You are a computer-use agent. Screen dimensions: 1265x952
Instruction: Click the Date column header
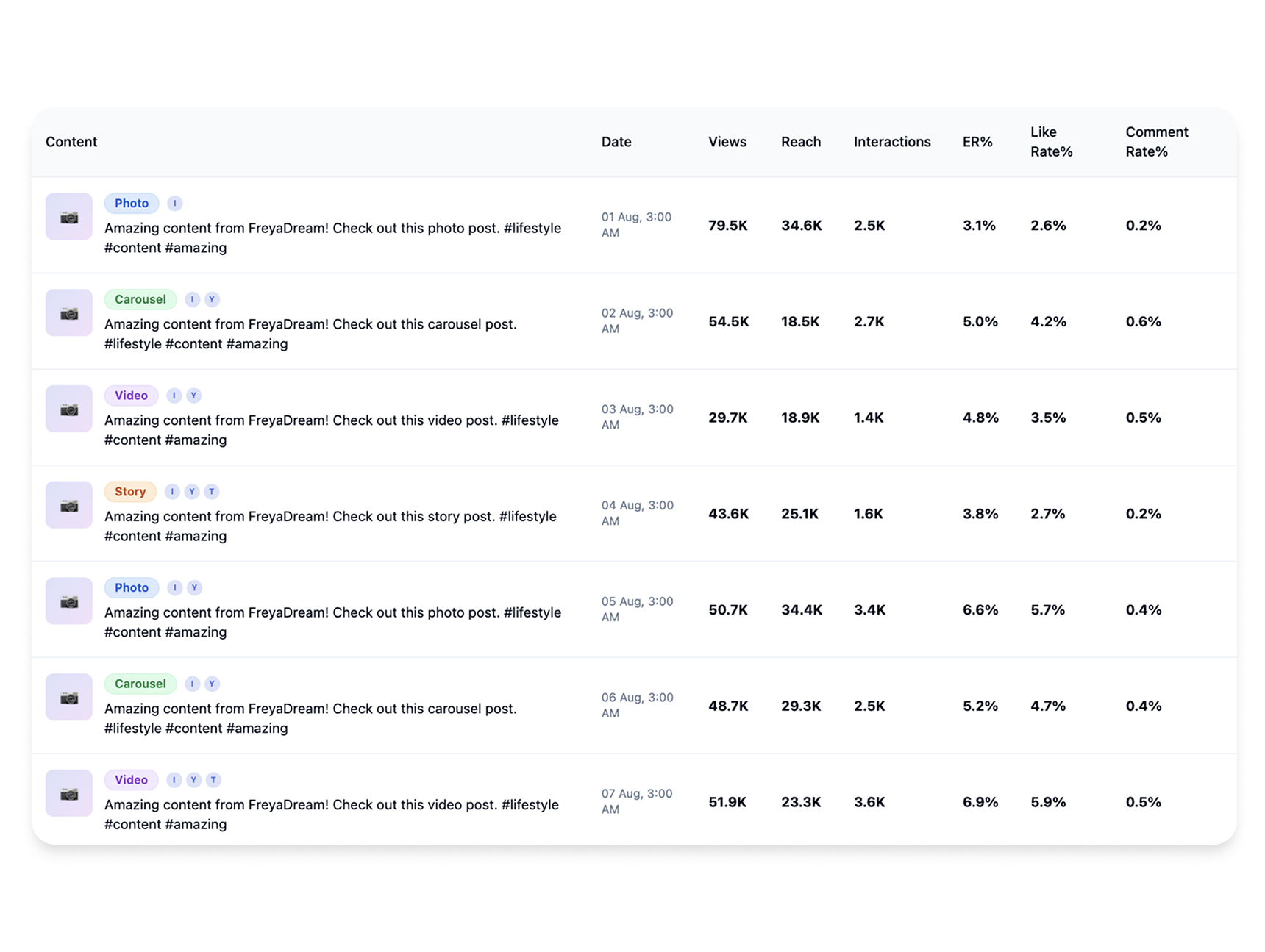[616, 142]
